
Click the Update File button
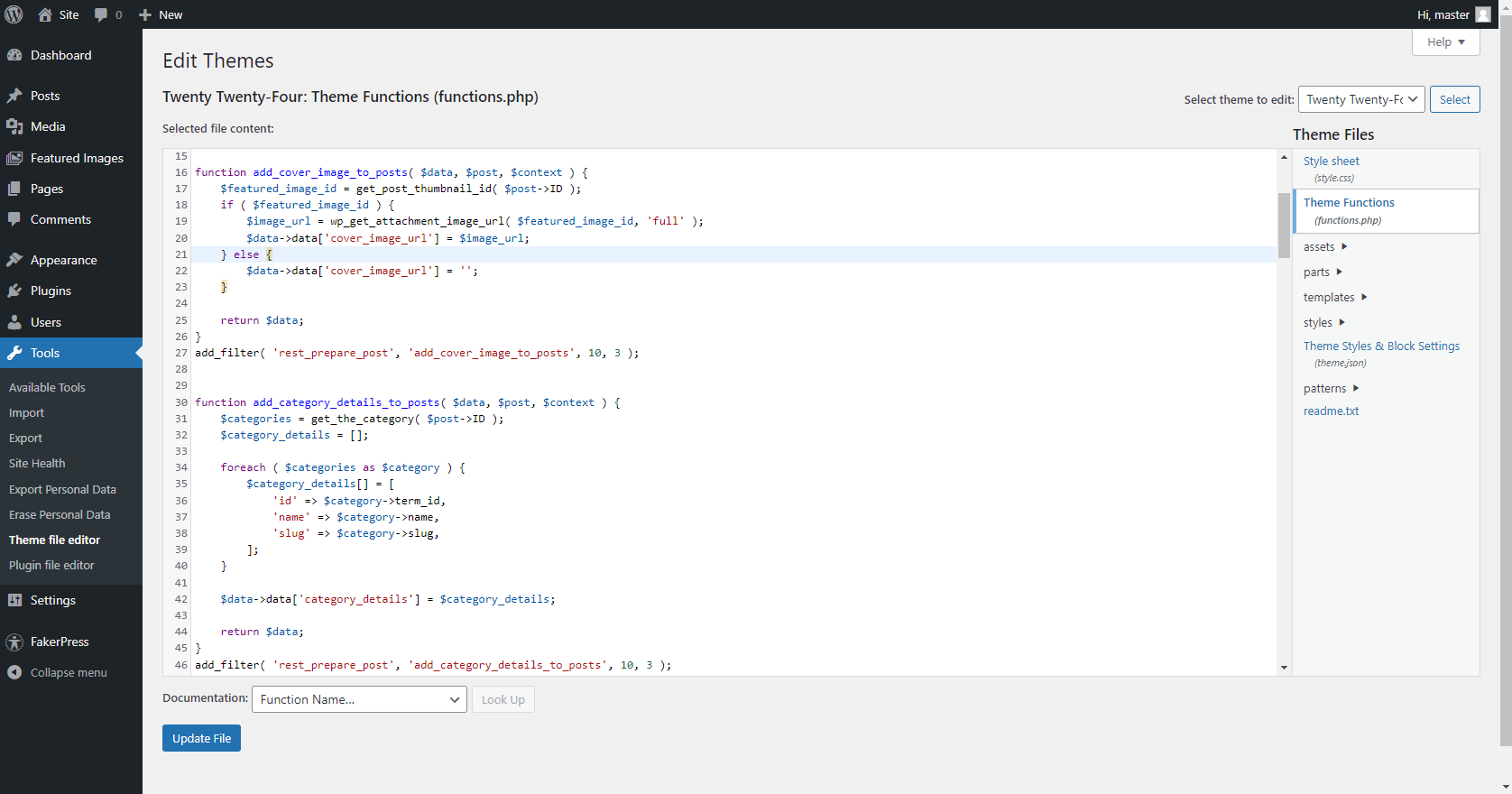click(x=201, y=738)
